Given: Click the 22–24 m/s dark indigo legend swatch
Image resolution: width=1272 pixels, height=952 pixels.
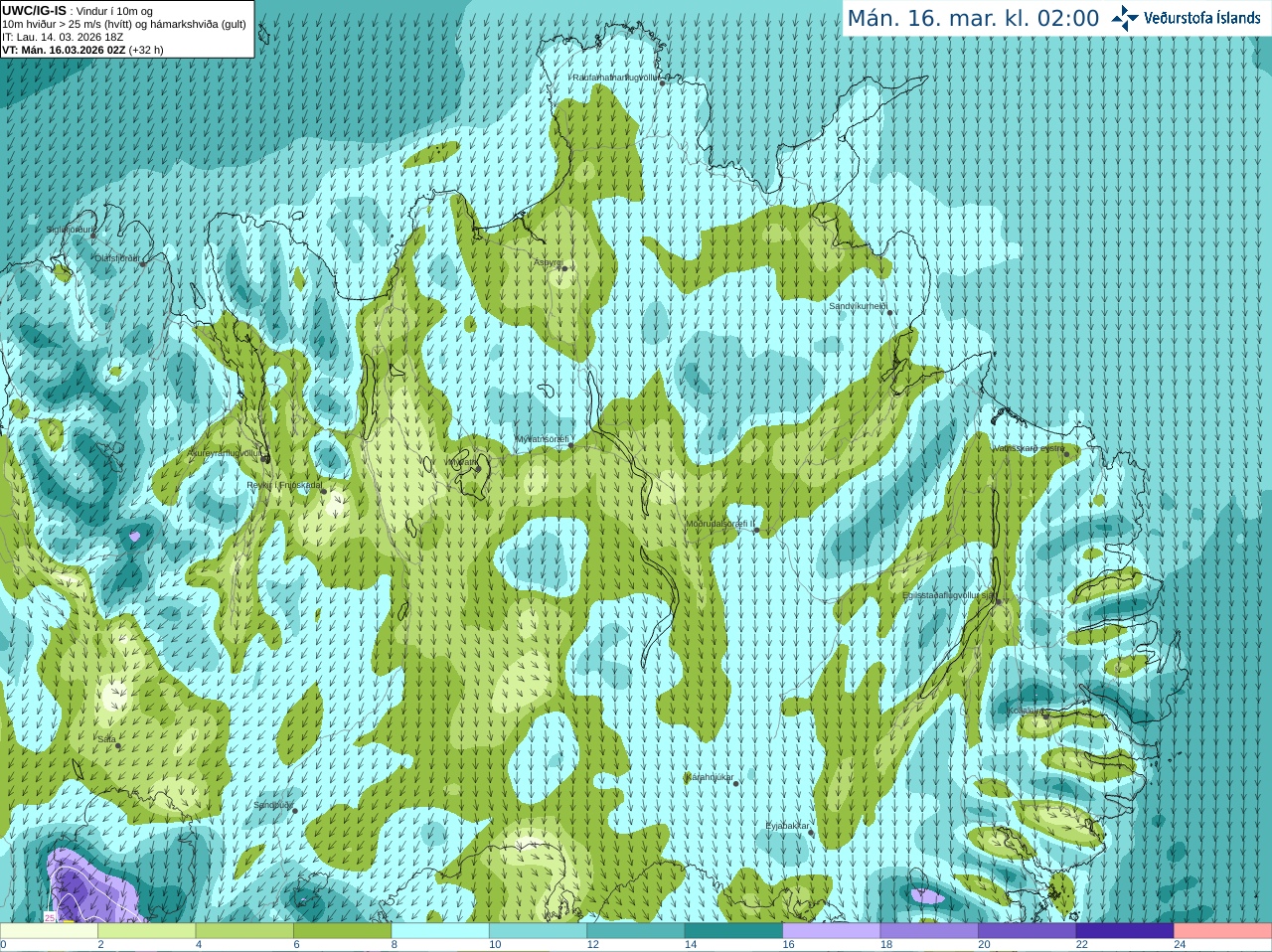Looking at the screenshot, I should point(1126,931).
